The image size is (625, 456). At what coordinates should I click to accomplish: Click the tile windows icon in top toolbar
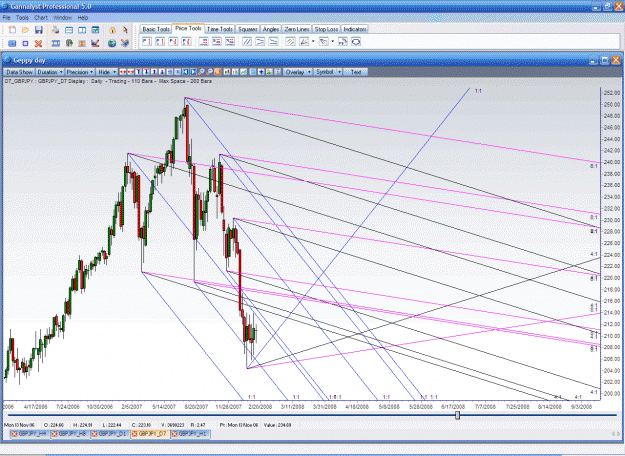[82, 30]
